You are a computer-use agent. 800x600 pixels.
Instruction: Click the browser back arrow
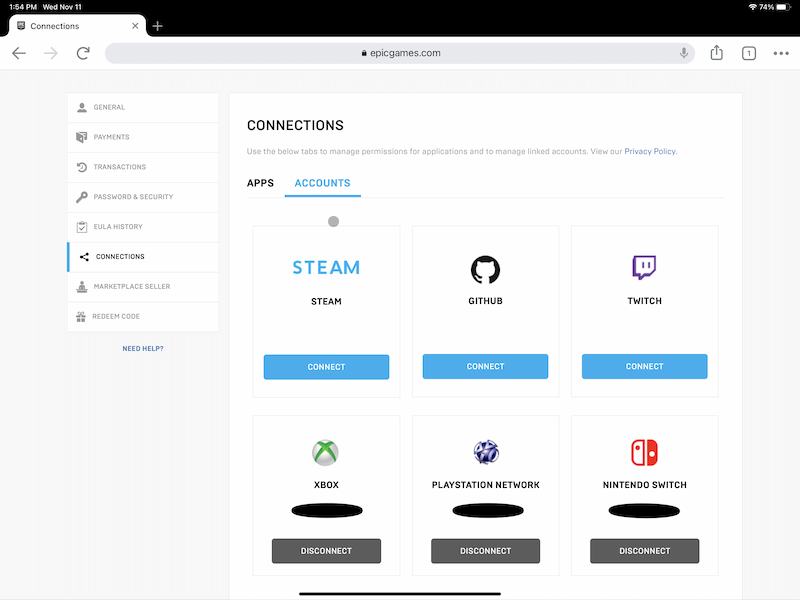19,53
